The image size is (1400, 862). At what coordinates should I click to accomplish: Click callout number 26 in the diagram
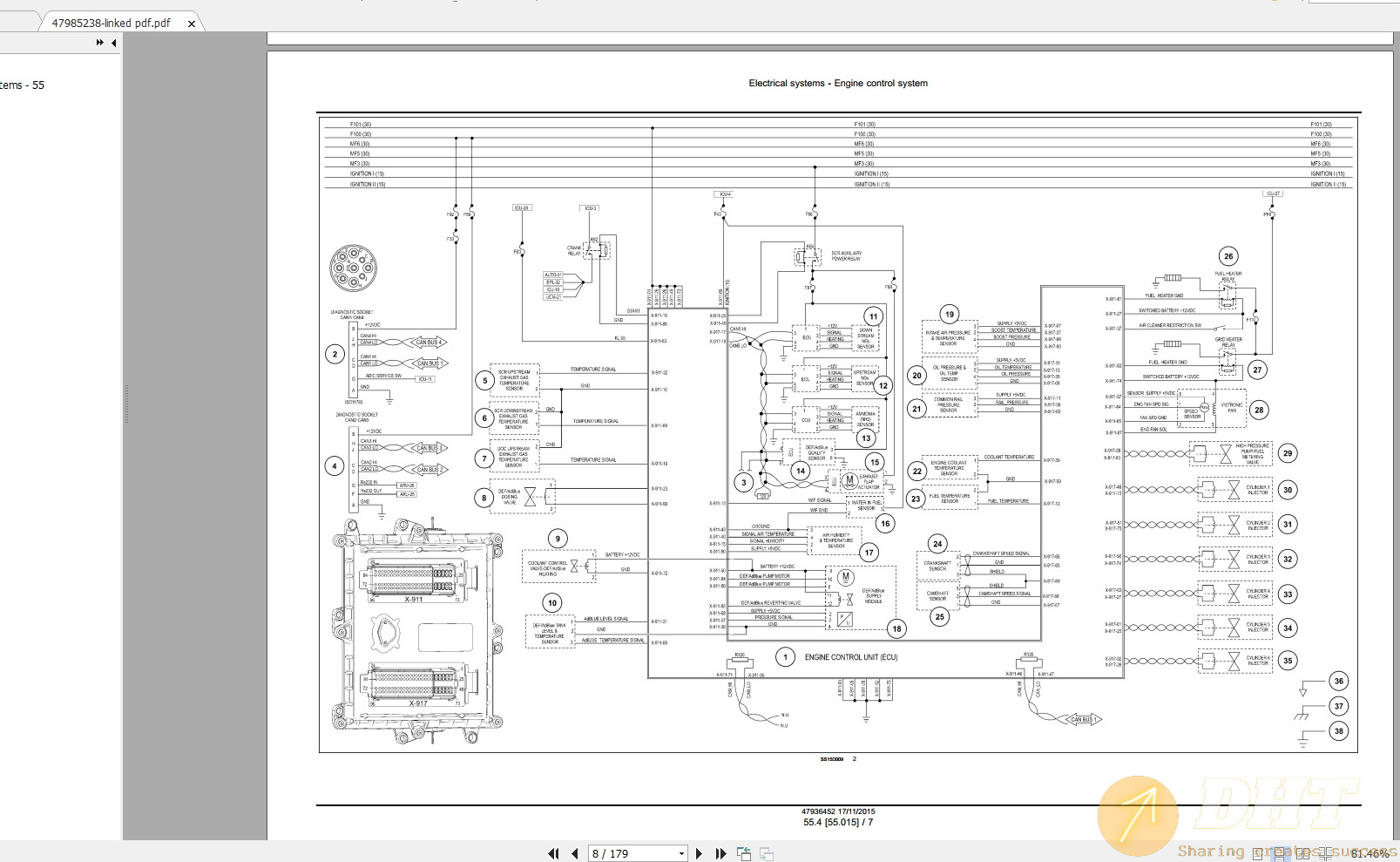tap(1228, 256)
